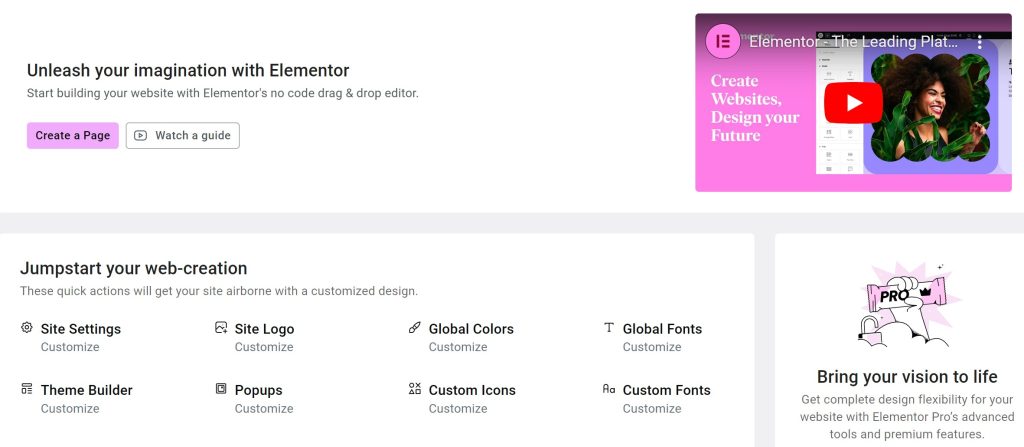Open the video three-dot options menu
1024x447 pixels.
click(x=980, y=42)
